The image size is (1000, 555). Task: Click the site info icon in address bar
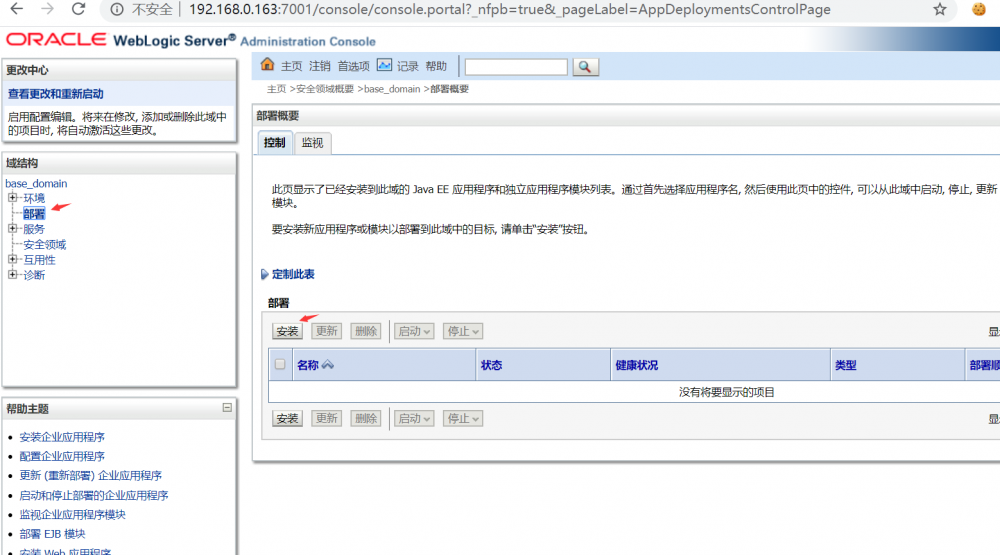[117, 10]
